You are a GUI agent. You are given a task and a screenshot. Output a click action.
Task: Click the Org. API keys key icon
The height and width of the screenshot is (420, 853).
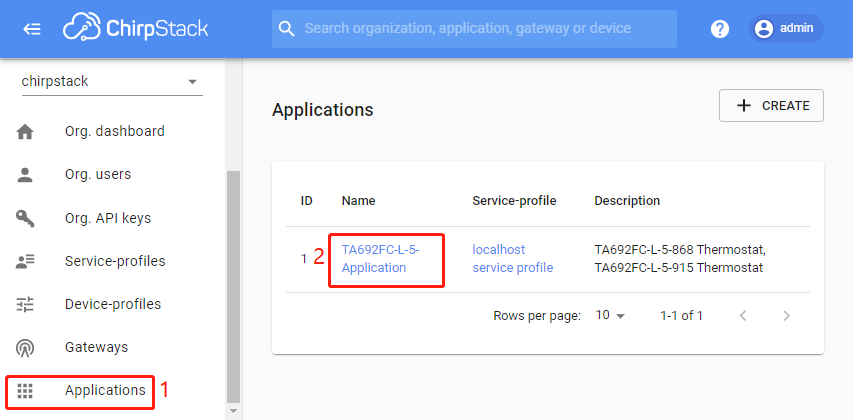click(25, 218)
